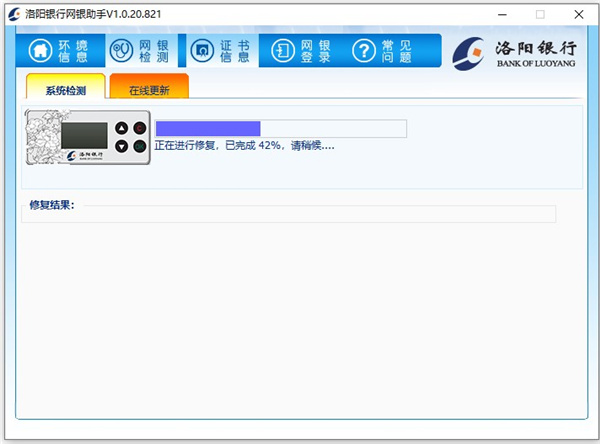This screenshot has height=444, width=600.
Task: Click the green OK button on the device
Action: coord(140,146)
